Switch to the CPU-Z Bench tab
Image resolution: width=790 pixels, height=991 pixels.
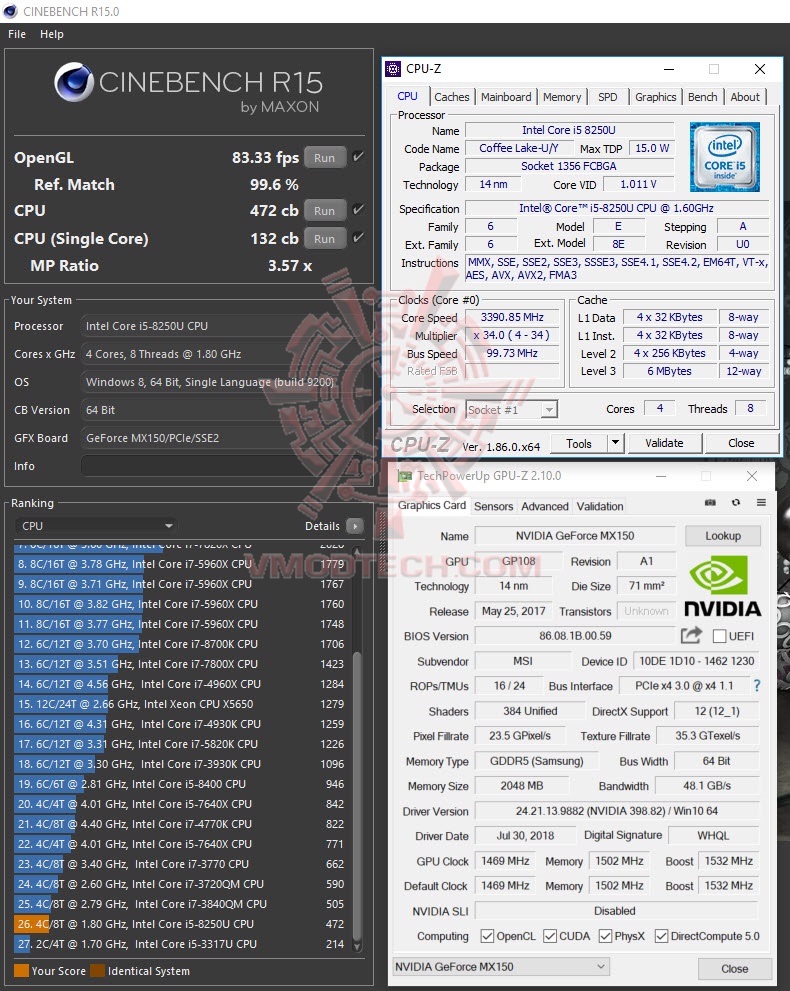pos(703,97)
